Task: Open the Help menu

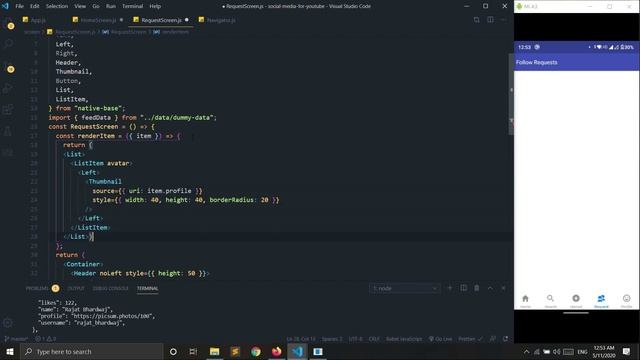Action: 155,6
